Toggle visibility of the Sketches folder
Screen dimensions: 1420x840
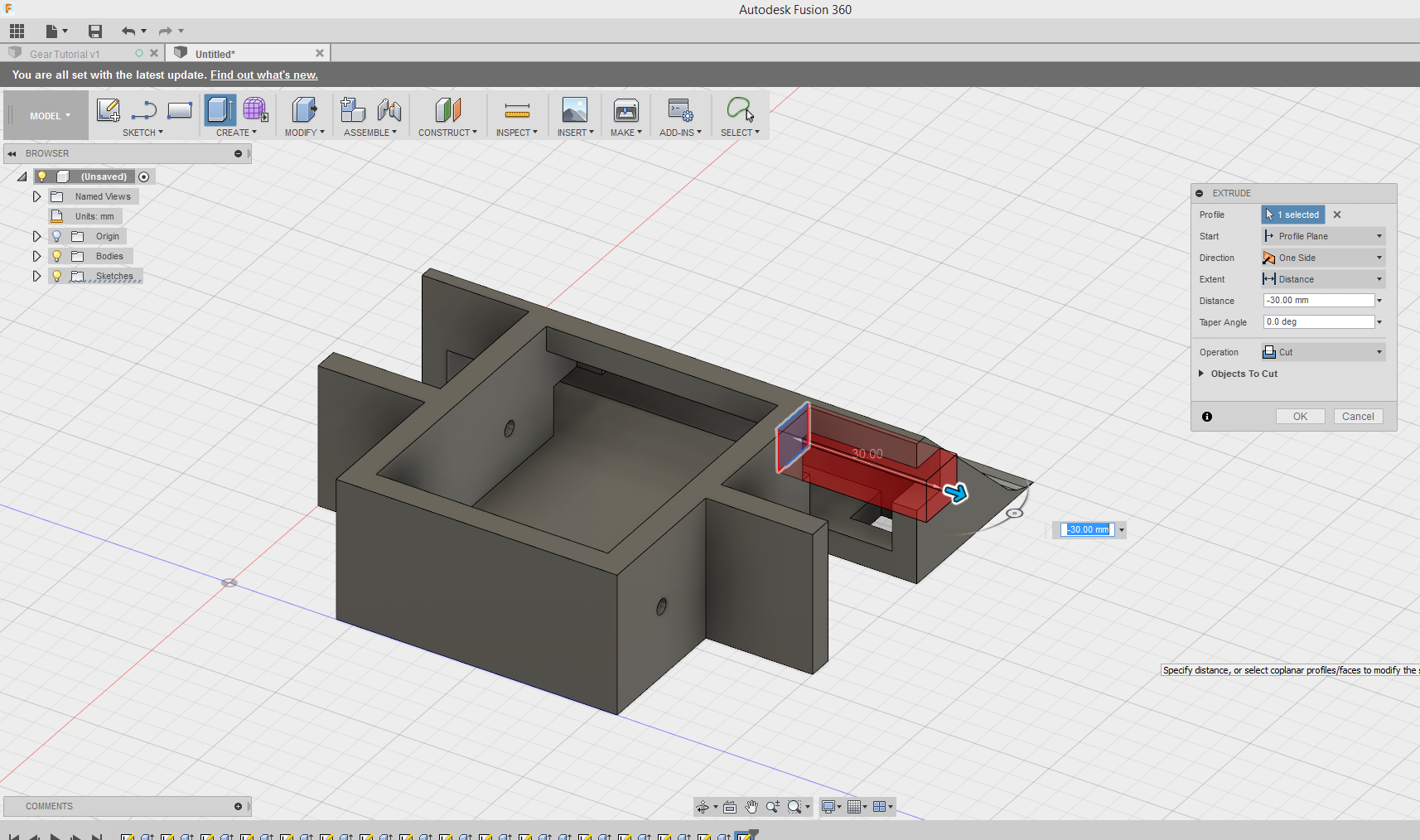click(56, 276)
